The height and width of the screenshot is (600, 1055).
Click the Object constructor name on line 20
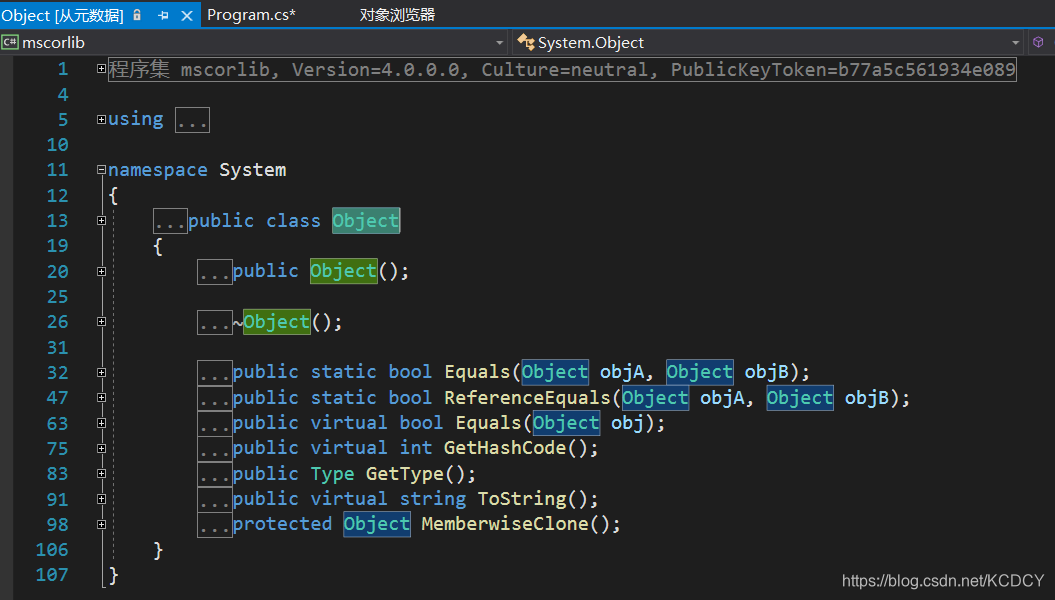click(x=344, y=271)
